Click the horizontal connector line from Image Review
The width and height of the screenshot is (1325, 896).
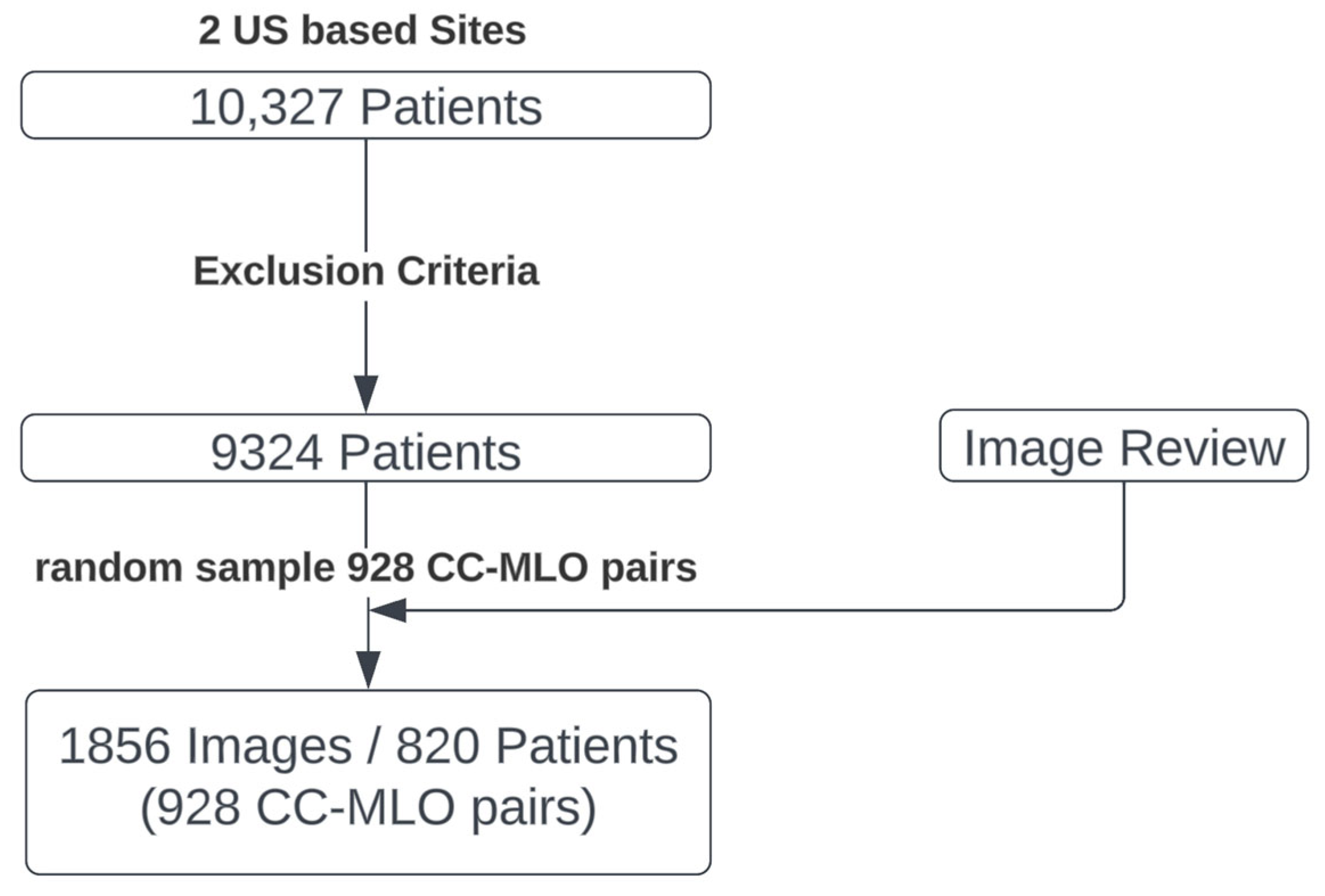tap(741, 610)
